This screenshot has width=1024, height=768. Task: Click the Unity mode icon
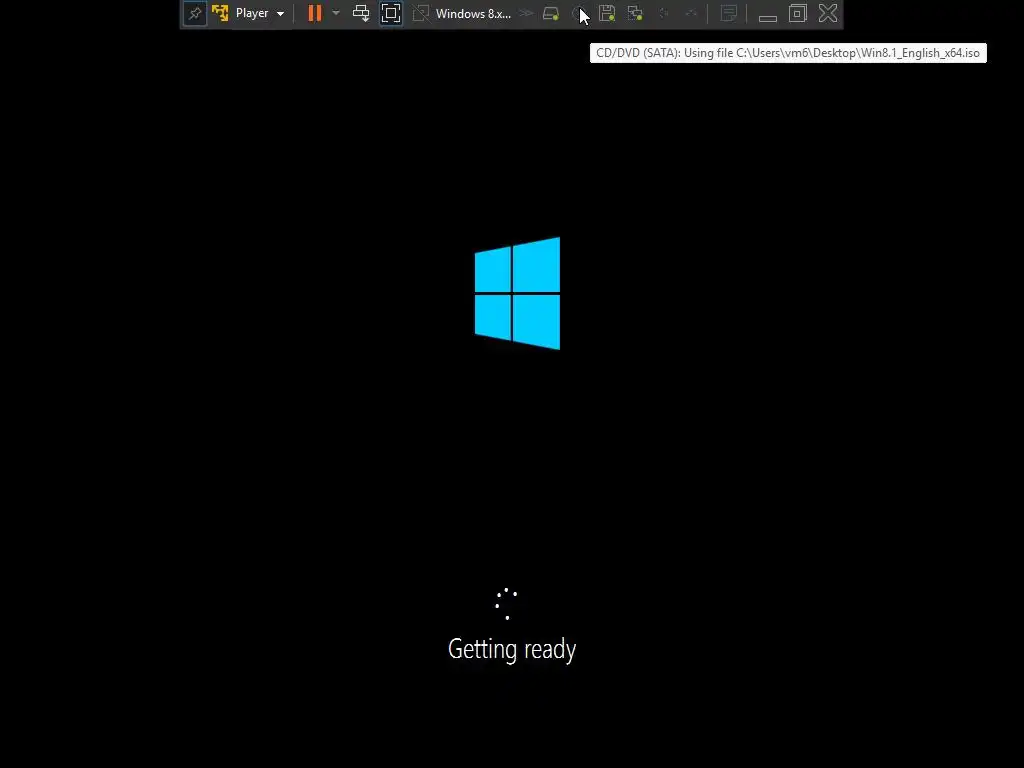coord(421,13)
